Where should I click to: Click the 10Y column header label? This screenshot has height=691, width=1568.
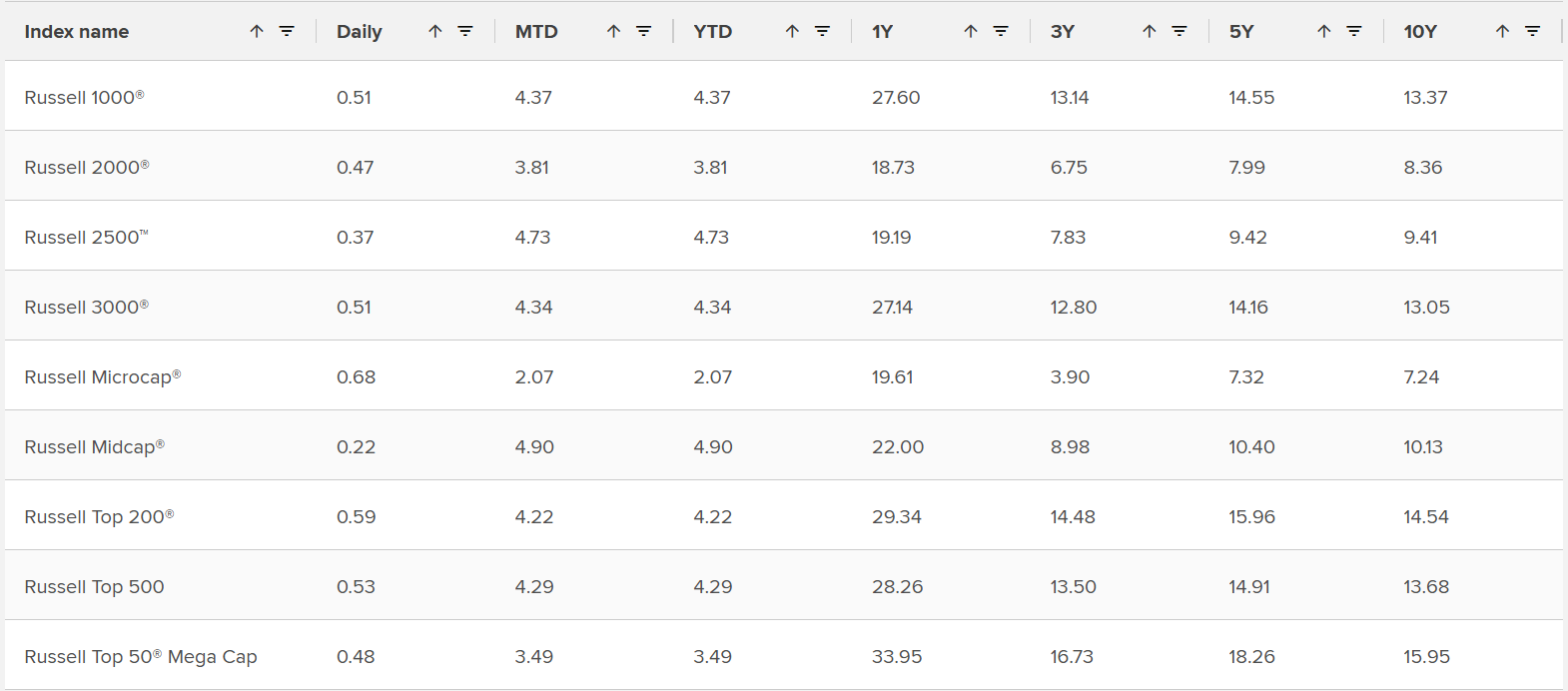coord(1420,32)
